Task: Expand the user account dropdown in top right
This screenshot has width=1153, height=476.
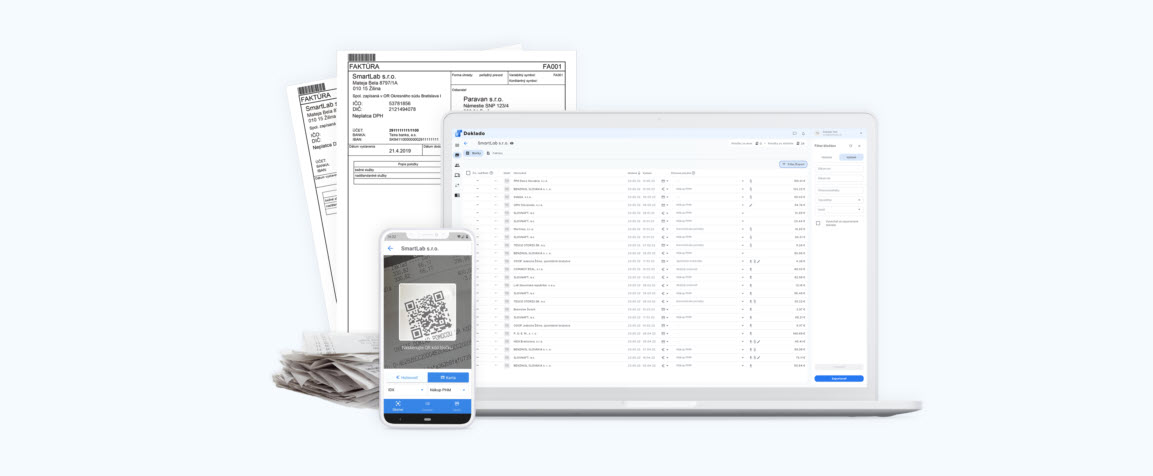Action: (860, 133)
